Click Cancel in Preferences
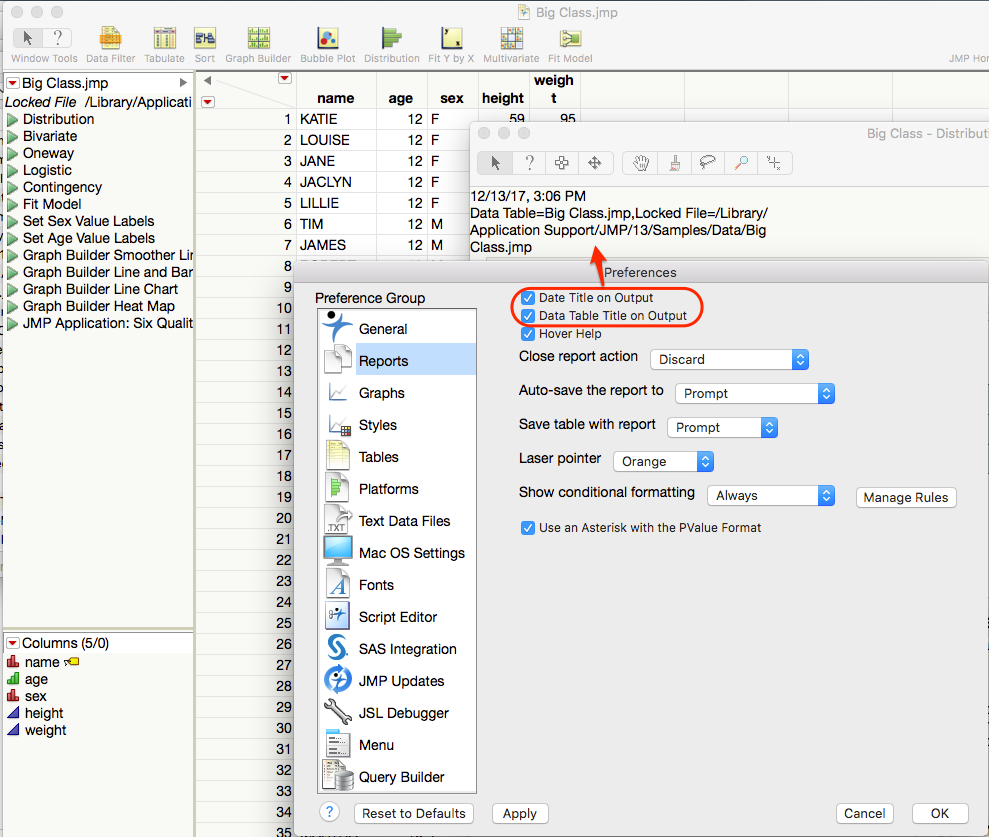Image resolution: width=989 pixels, height=837 pixels. [864, 814]
